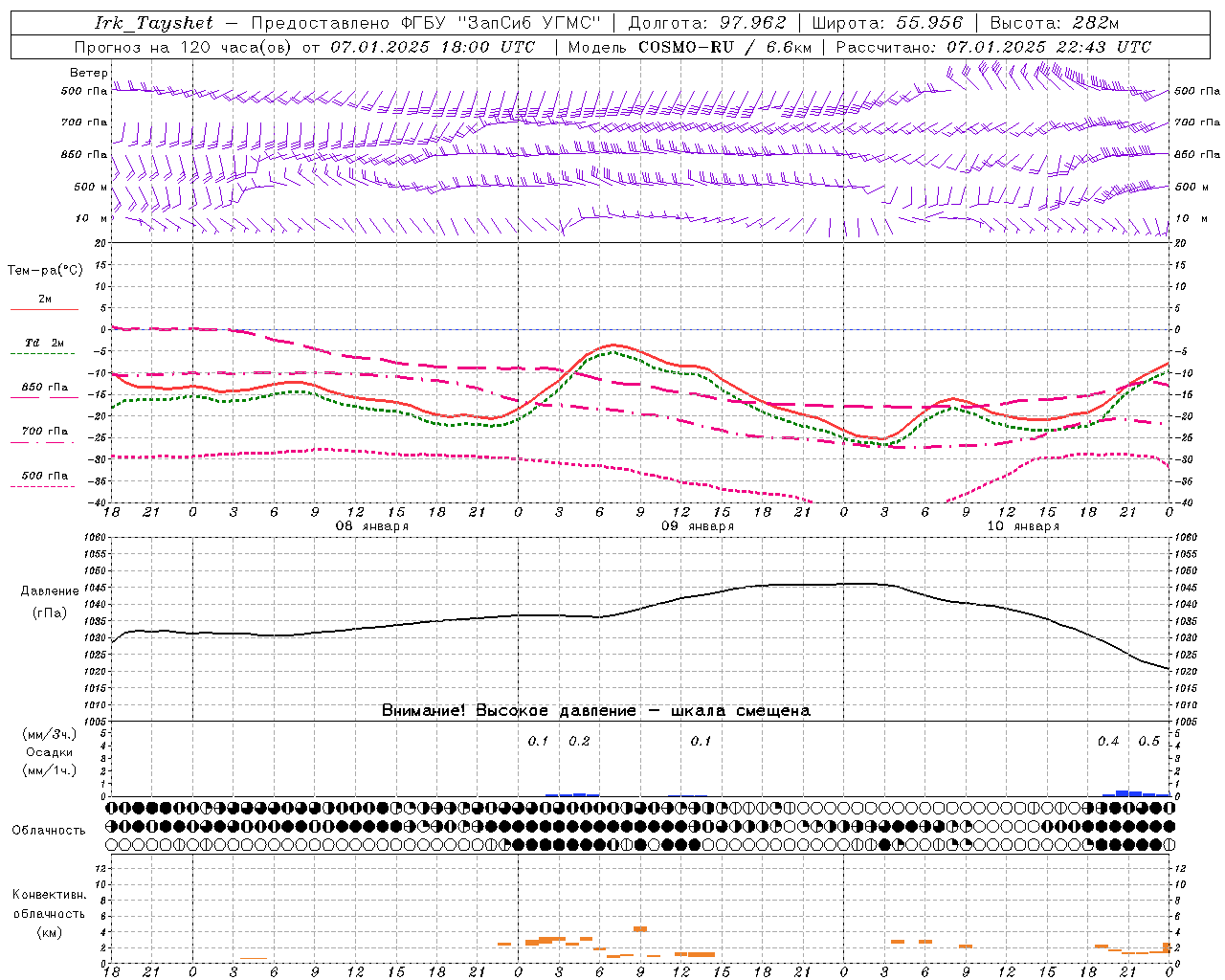Click the '09 января' date label
Screen dimensions: 1225x980
[x=698, y=526]
